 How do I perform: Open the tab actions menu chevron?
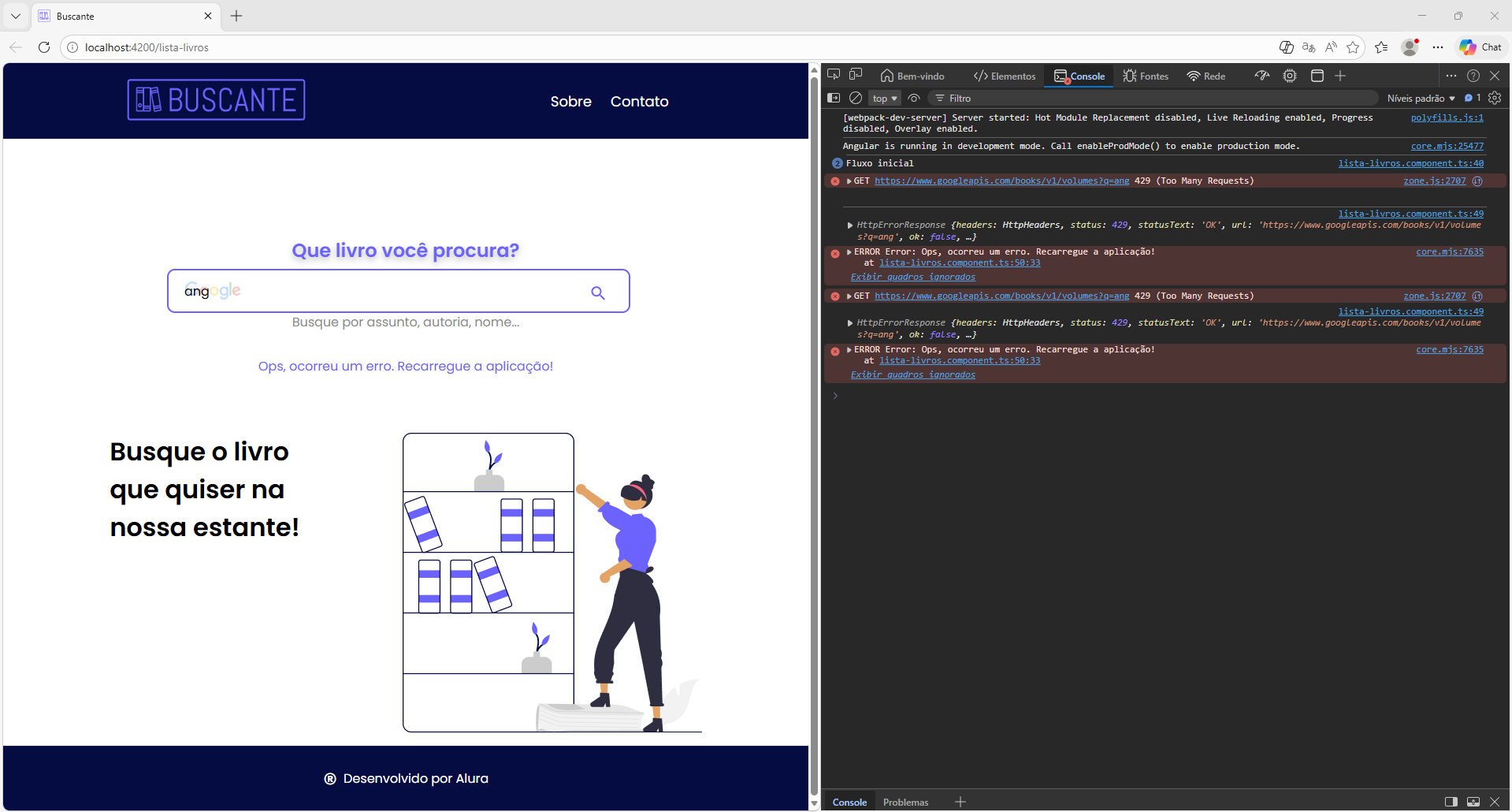(15, 16)
